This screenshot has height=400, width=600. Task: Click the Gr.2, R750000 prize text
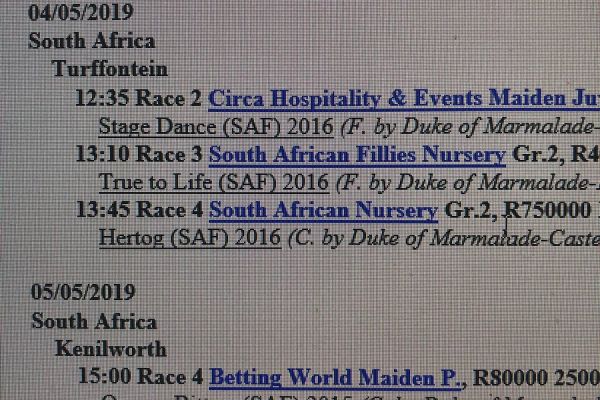[x=518, y=211]
